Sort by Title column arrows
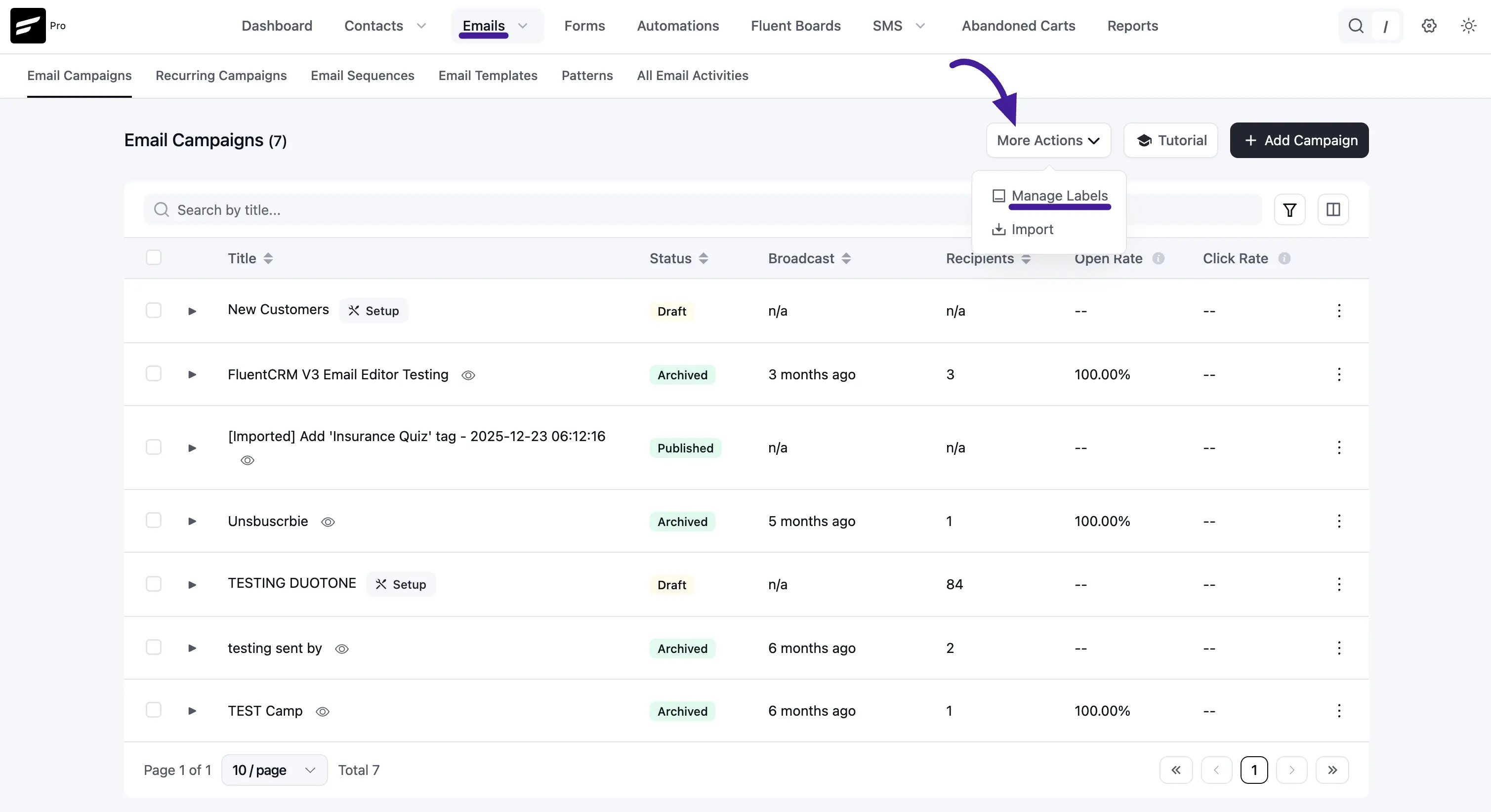 [268, 259]
